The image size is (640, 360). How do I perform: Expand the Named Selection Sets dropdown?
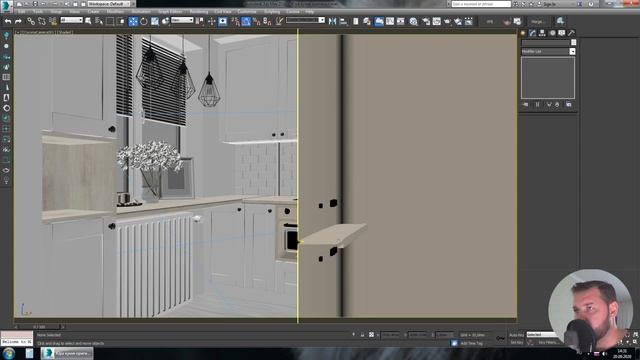point(322,20)
